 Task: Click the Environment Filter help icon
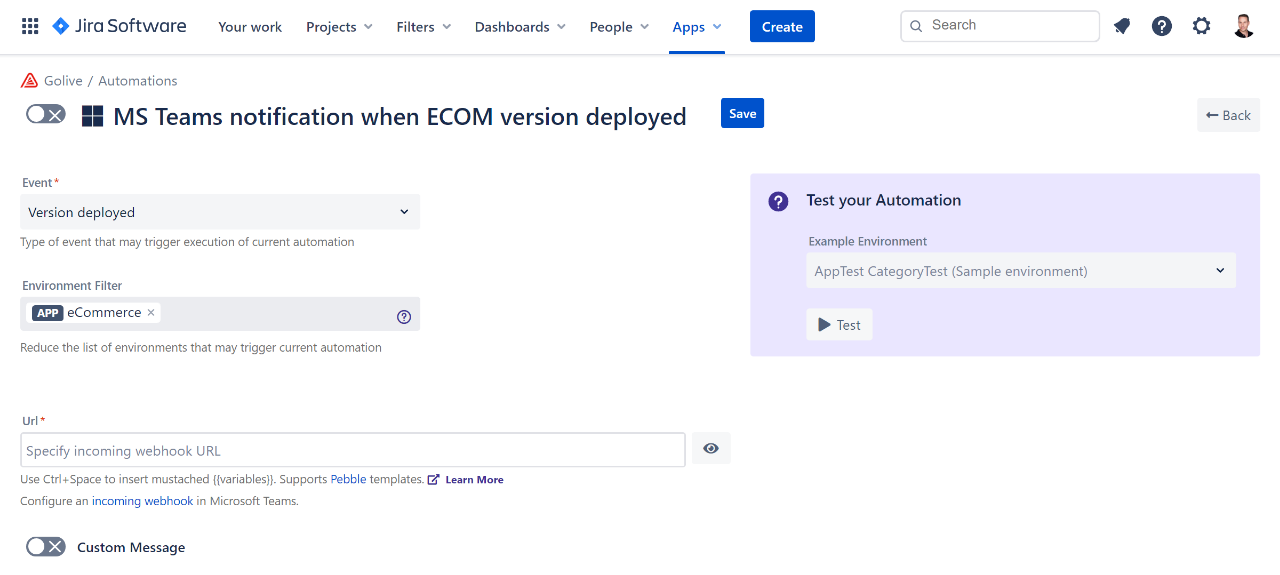tap(404, 317)
